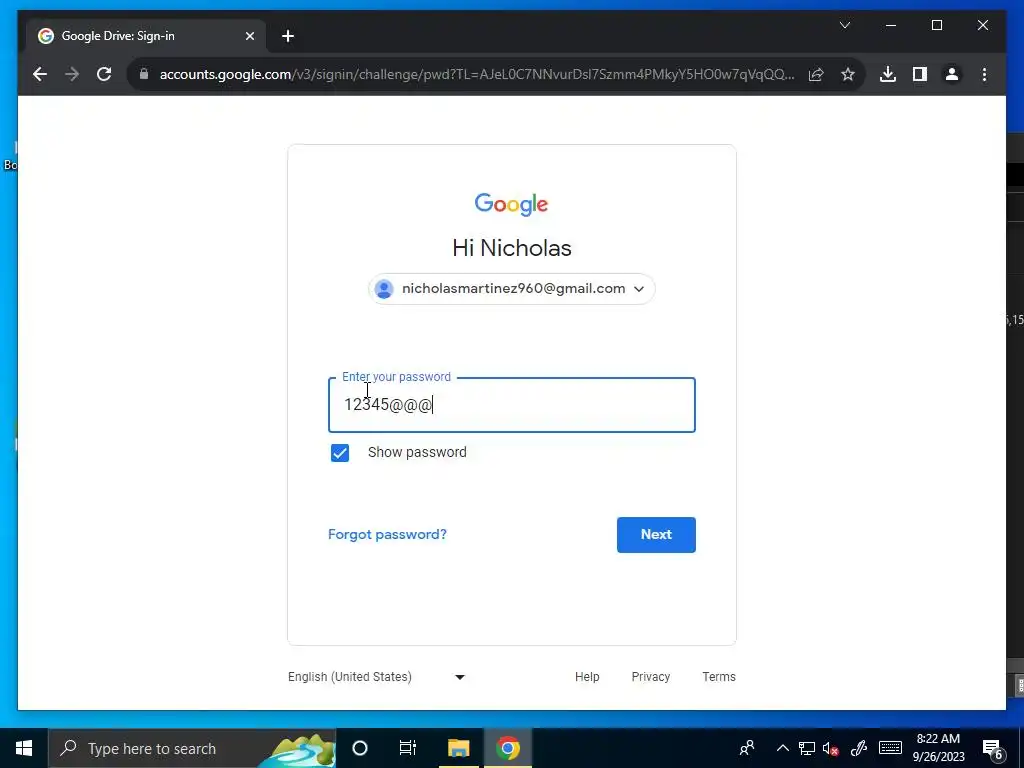
Task: Open the notification center
Action: click(993, 748)
